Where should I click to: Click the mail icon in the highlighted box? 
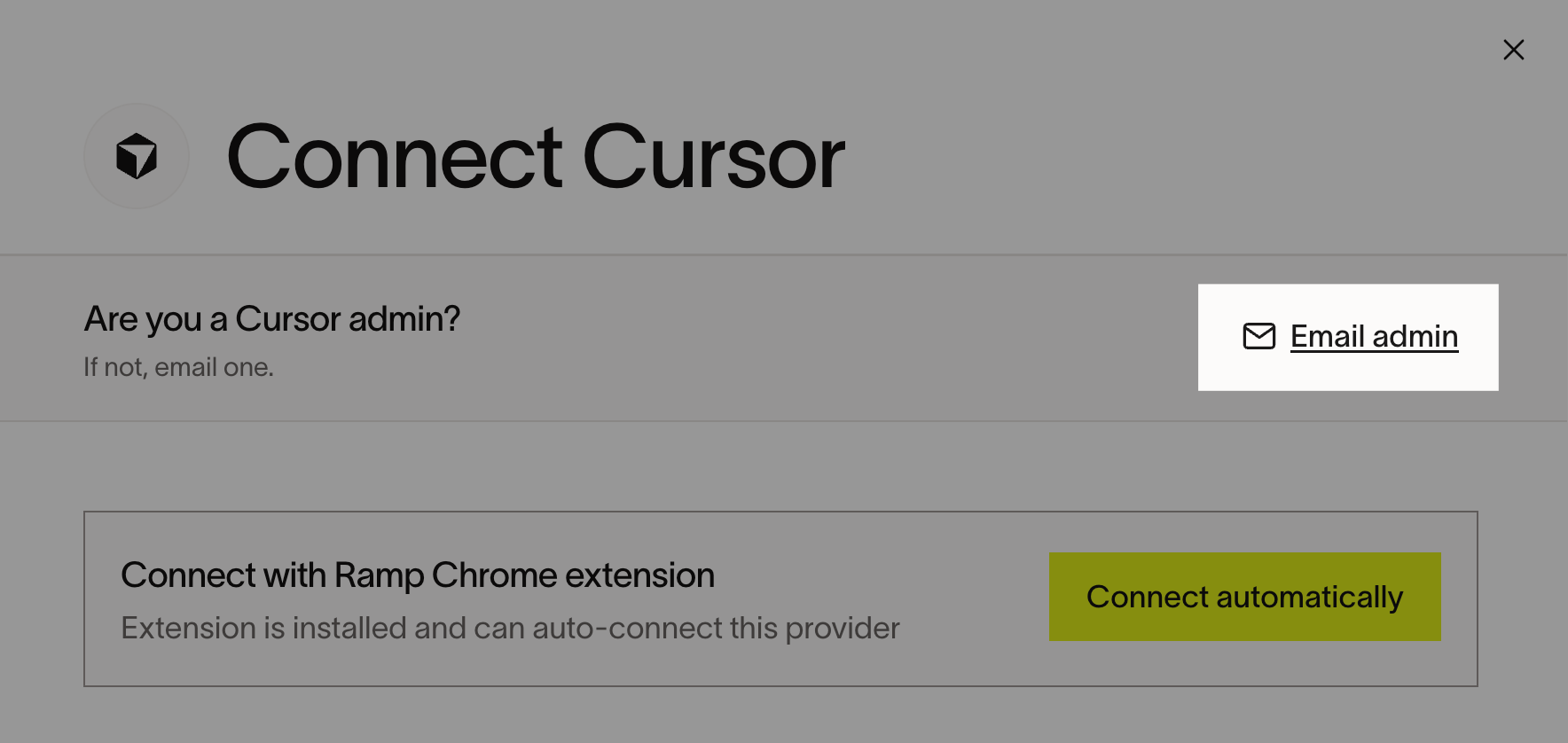(1258, 337)
